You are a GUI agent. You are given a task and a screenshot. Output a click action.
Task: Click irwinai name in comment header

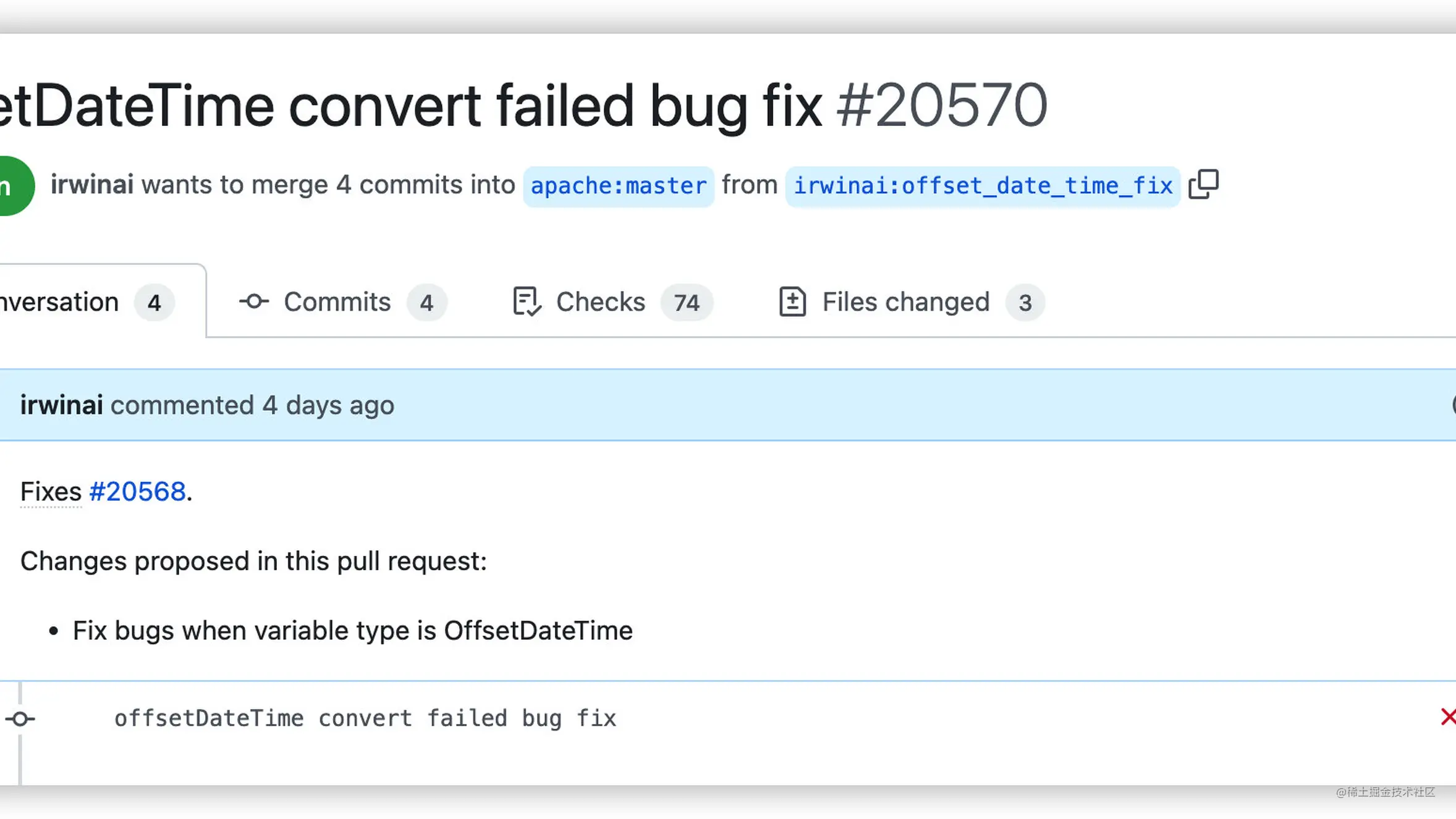pos(62,405)
